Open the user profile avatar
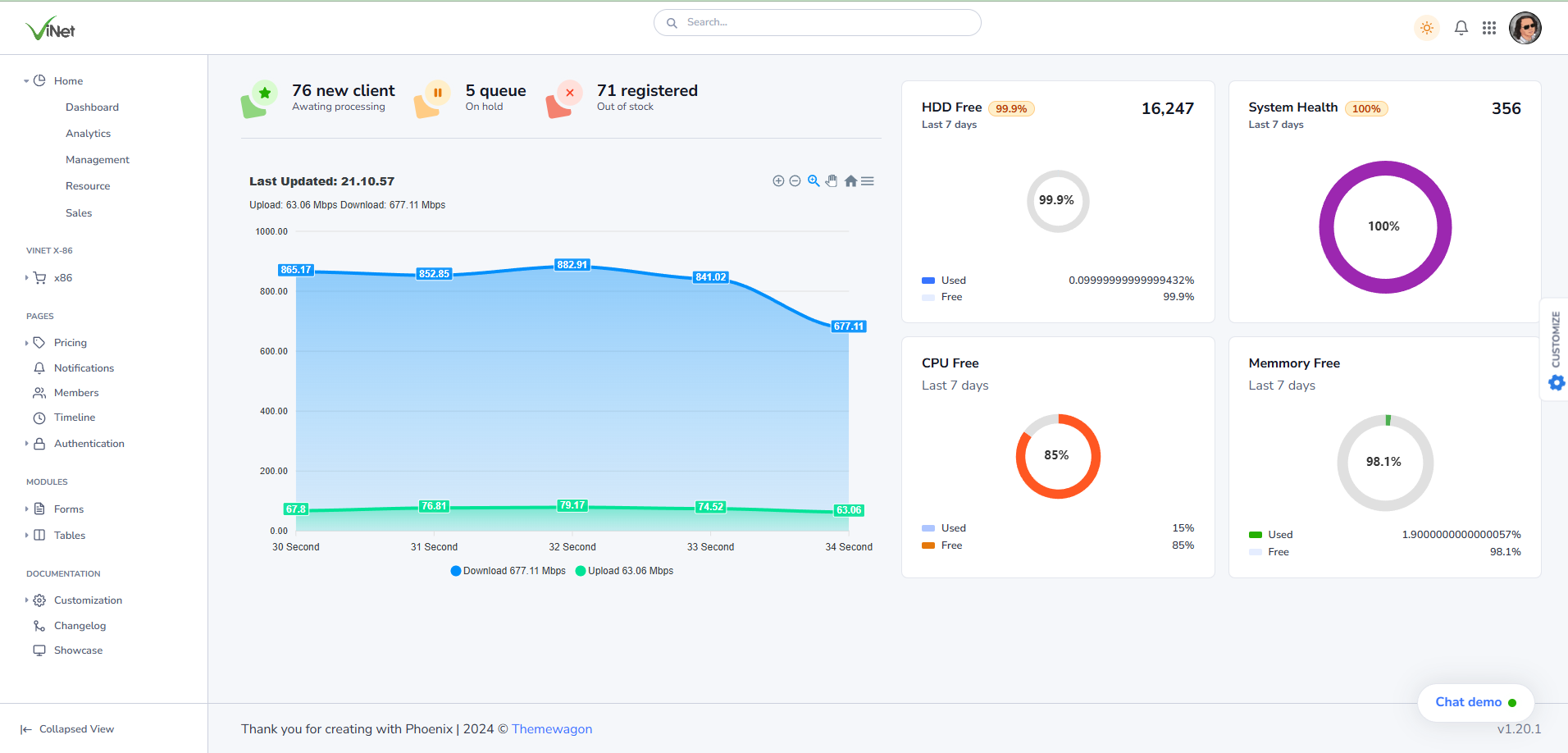 pos(1525,28)
